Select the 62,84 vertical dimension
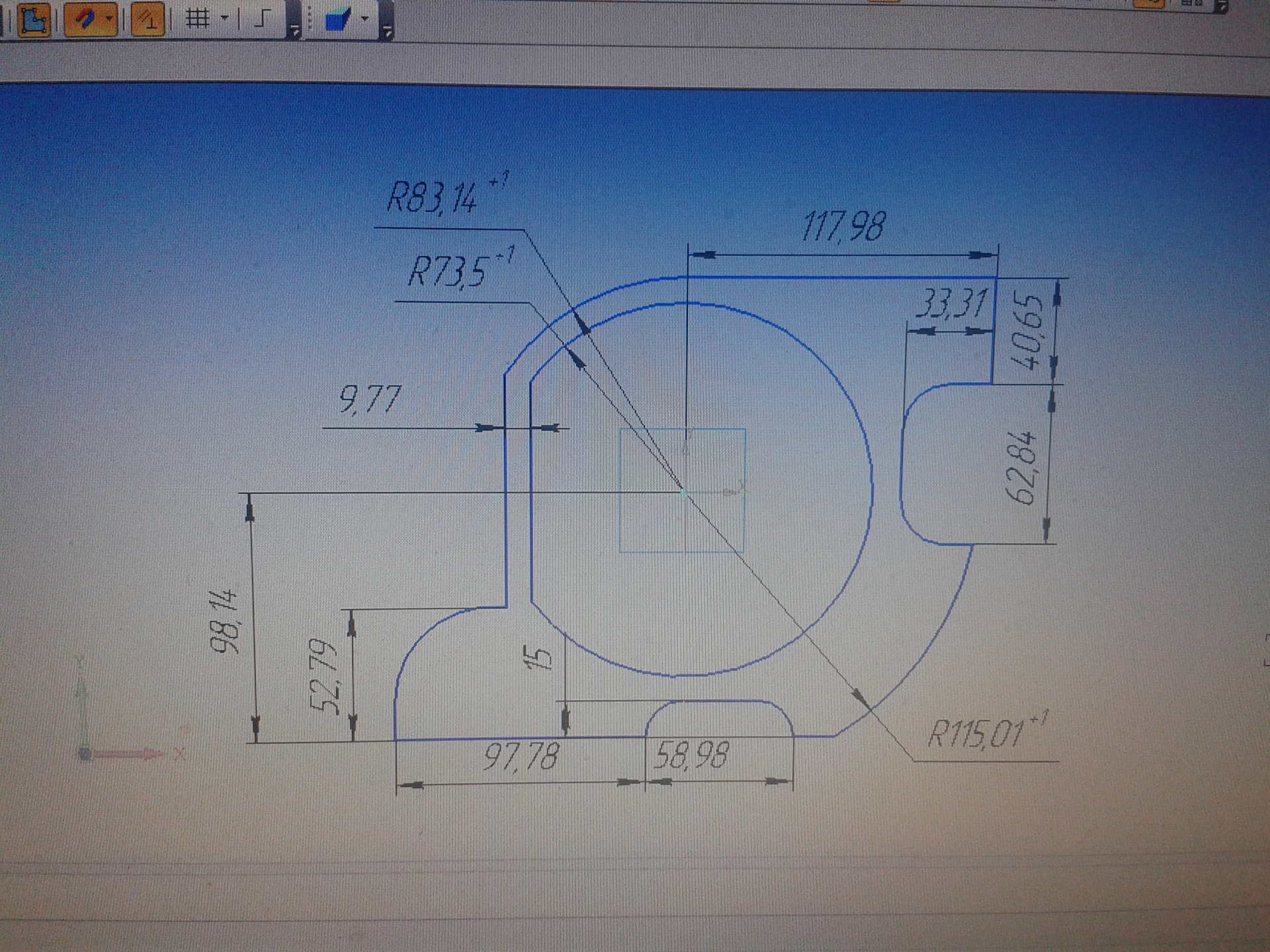 (1021, 468)
